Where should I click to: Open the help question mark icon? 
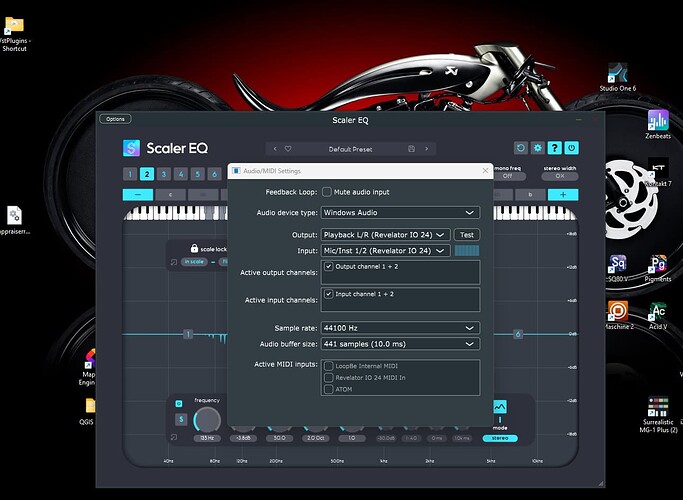[555, 148]
